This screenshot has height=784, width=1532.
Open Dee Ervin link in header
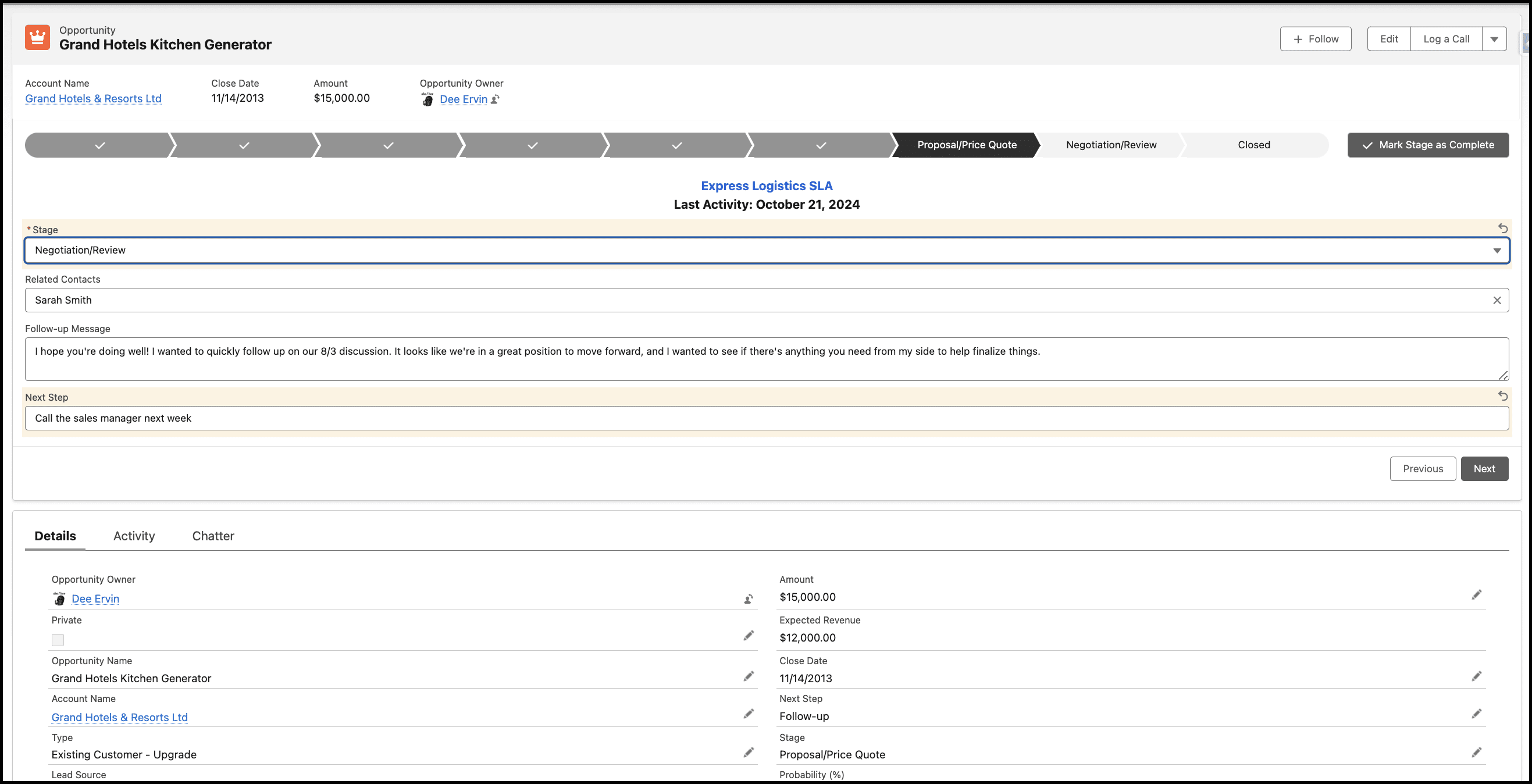tap(464, 99)
